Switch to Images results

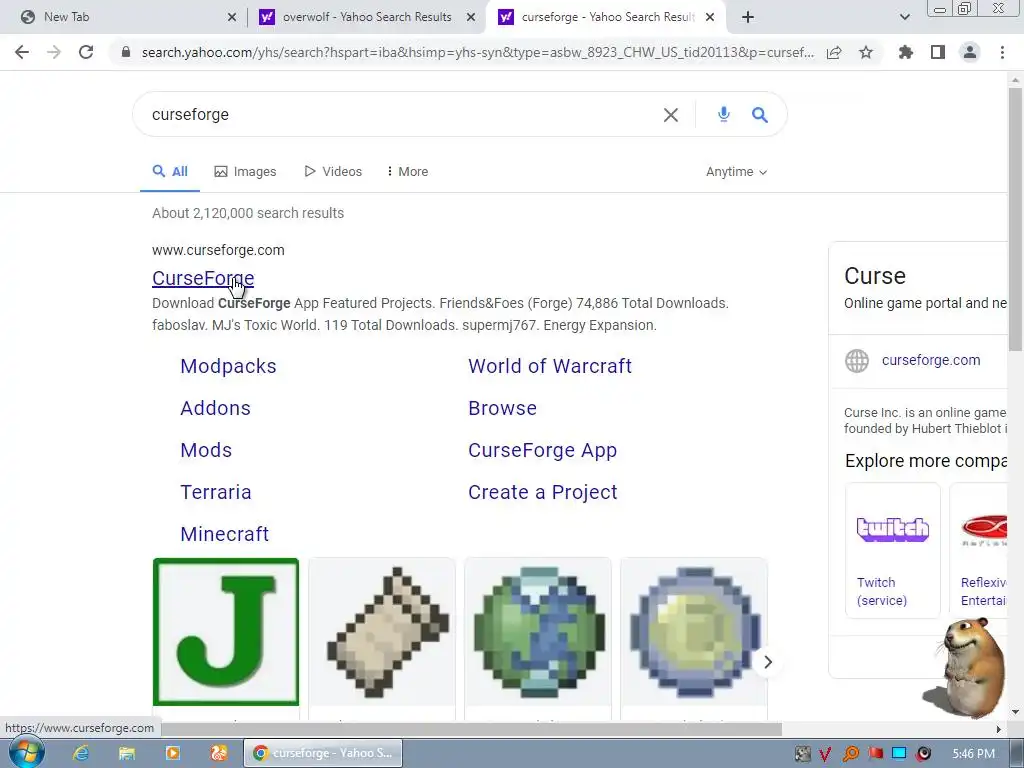[x=246, y=172]
